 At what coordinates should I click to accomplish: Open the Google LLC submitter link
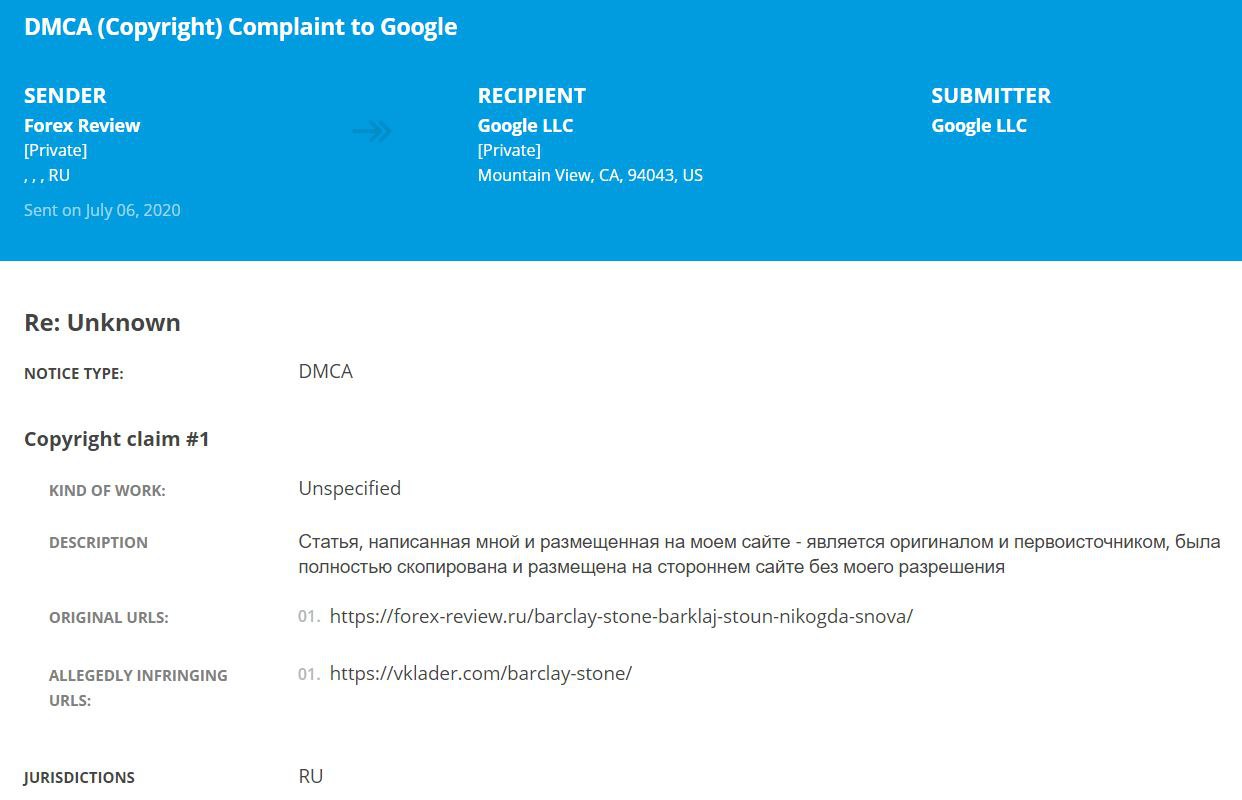(979, 125)
